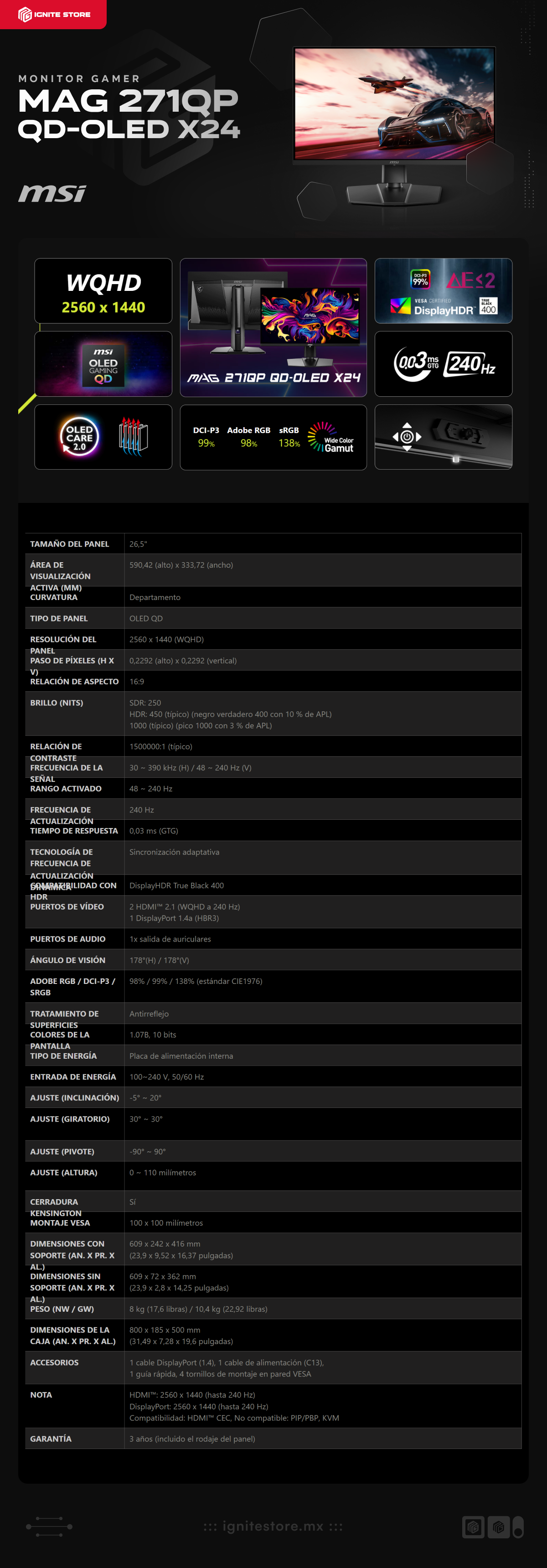The image size is (547, 1568).
Task: Click the first cube icon in the footer
Action: 473,1527
